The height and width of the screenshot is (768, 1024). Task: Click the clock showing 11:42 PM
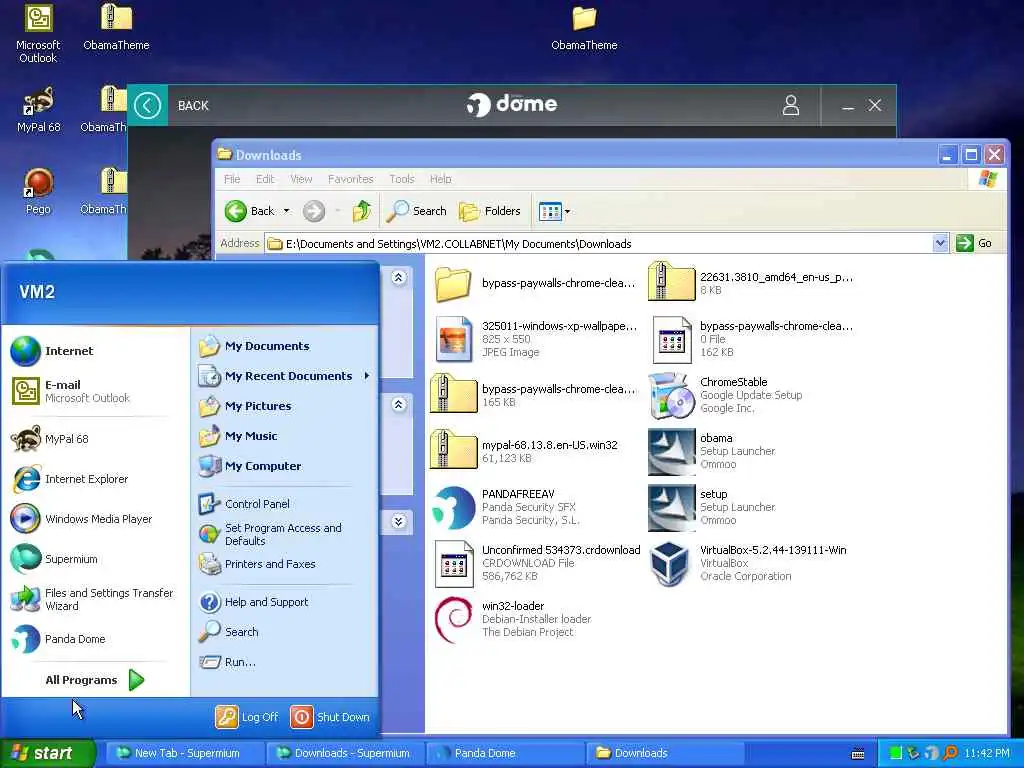(x=987, y=753)
